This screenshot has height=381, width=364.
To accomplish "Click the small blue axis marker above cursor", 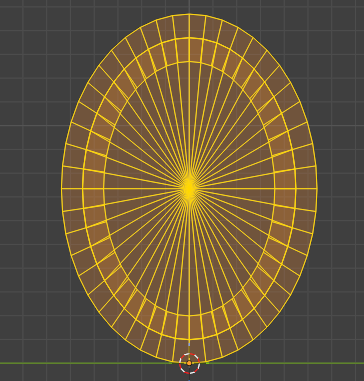I will click(x=189, y=344).
